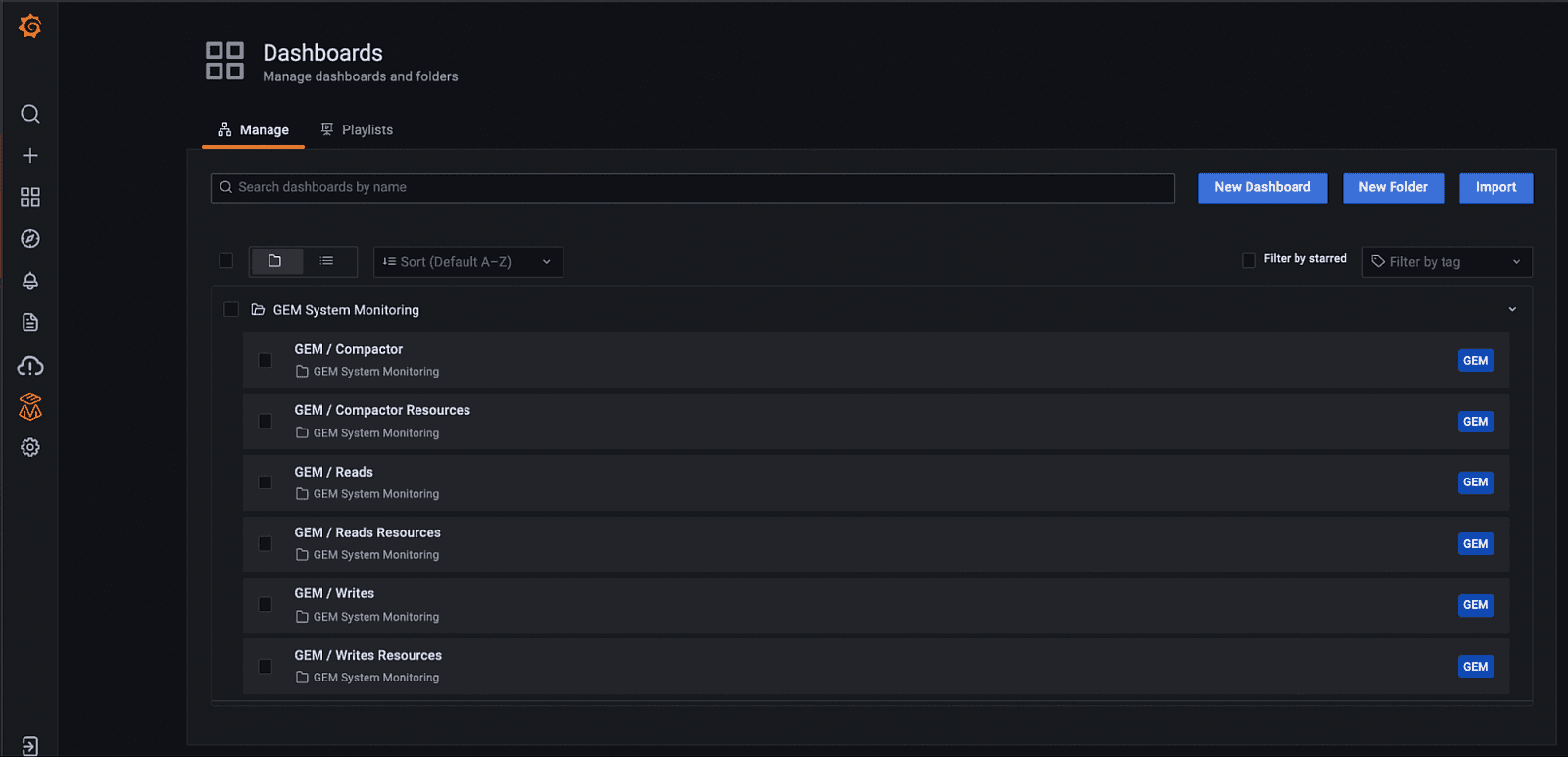Viewport: 1568px width, 757px height.
Task: Check the GEM / Compactor dashboard checkbox
Action: click(x=265, y=360)
